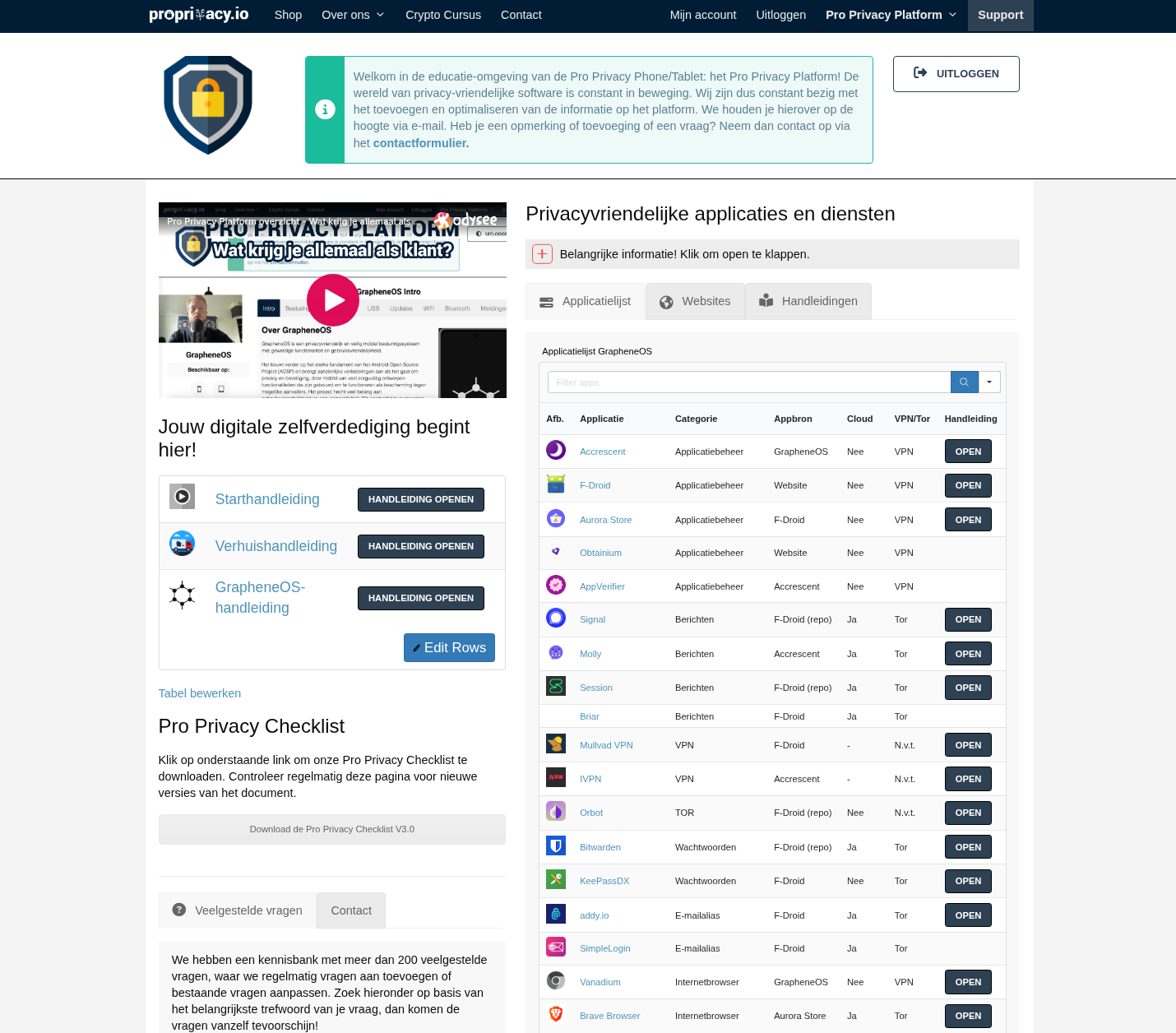
Task: Expand the Over ons menu
Action: point(353,15)
